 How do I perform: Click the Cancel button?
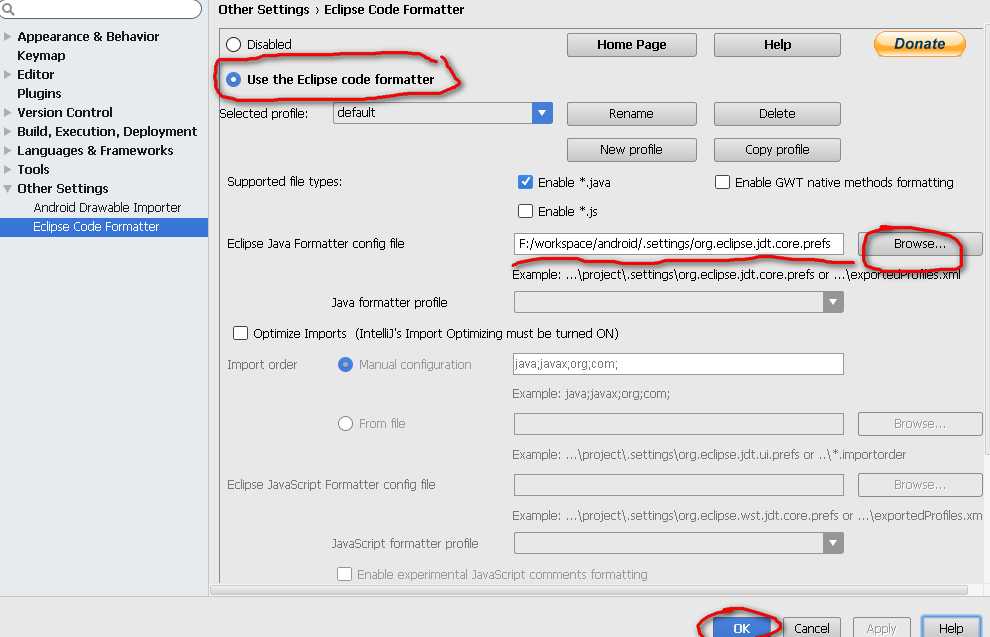point(812,628)
